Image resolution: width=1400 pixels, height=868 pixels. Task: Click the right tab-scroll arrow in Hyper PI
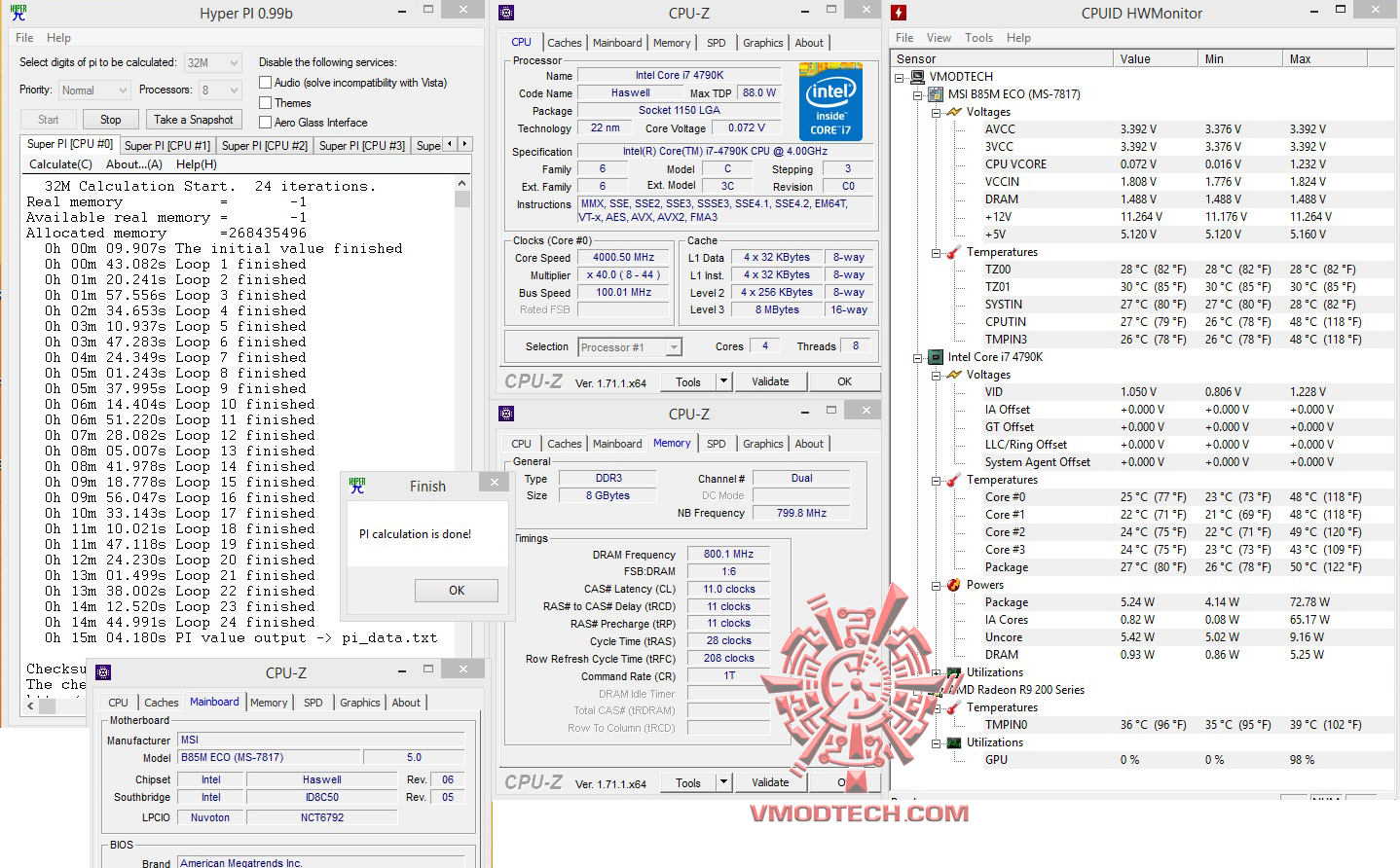point(465,144)
